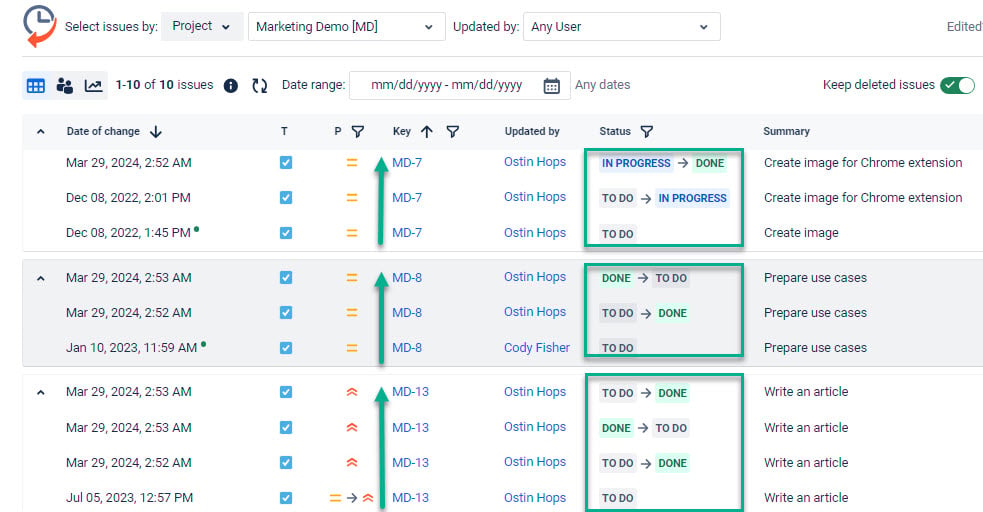Switch to the users view icon
Viewport: 983px width, 512px height.
(65, 86)
